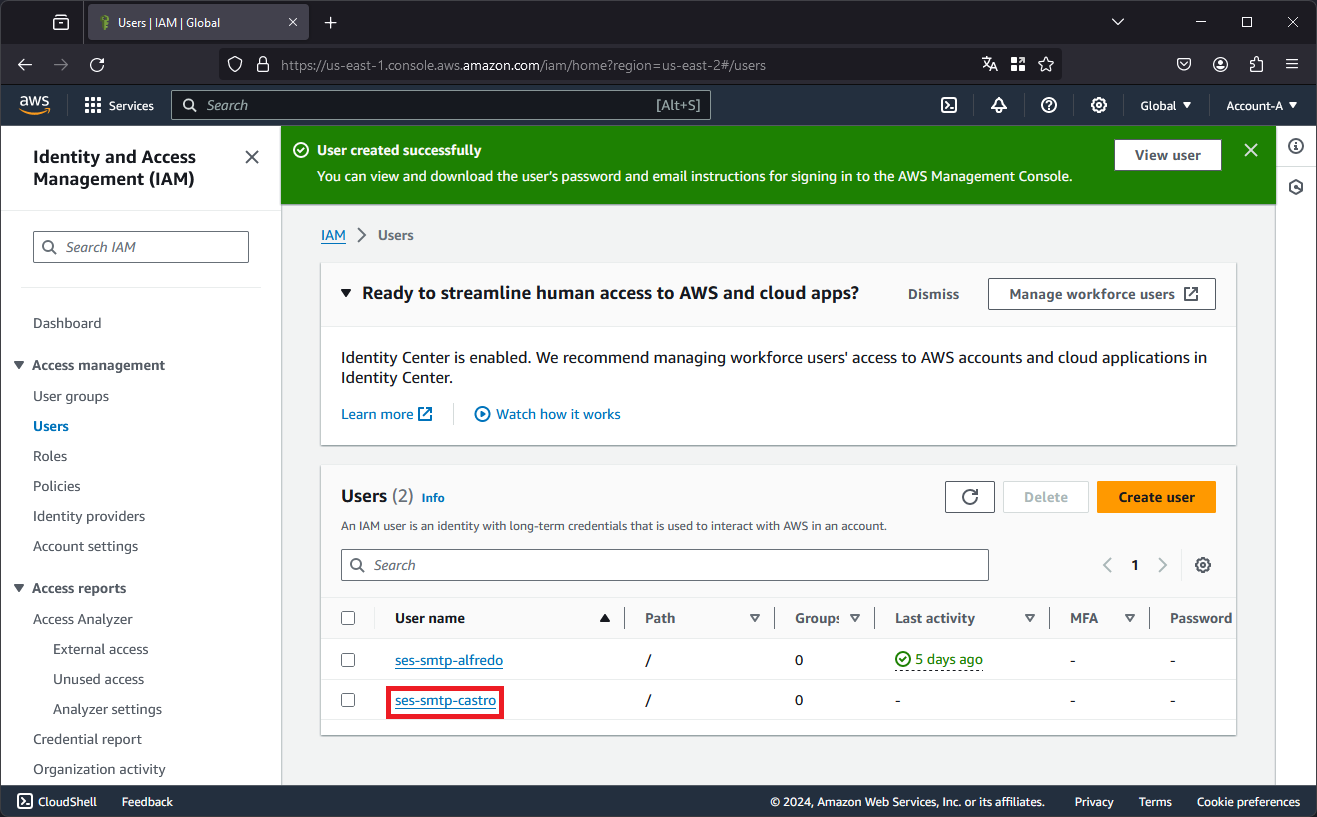Follow the Learn more link
This screenshot has height=817, width=1317.
click(387, 414)
